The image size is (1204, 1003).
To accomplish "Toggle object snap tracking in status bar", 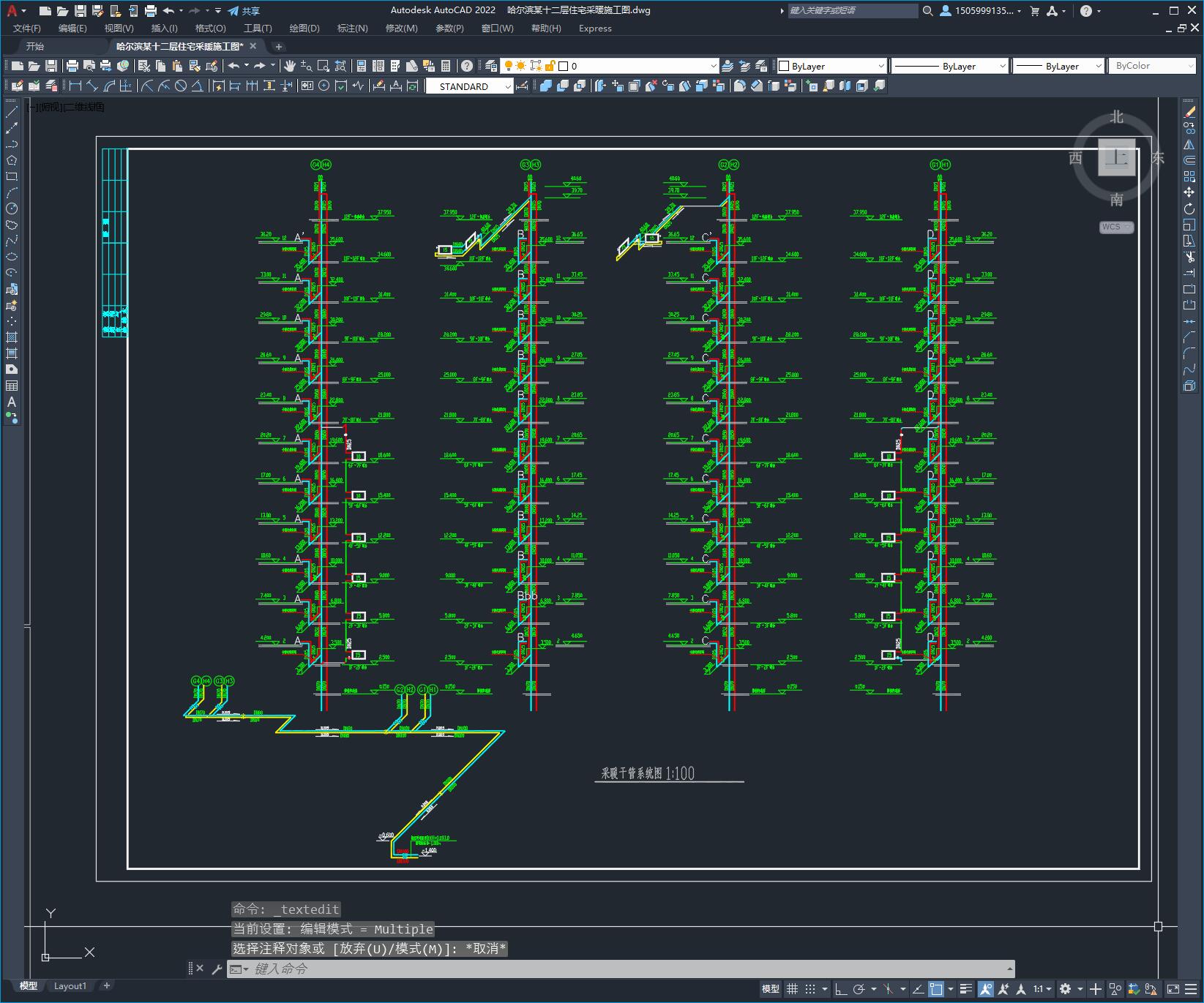I will click(x=918, y=989).
